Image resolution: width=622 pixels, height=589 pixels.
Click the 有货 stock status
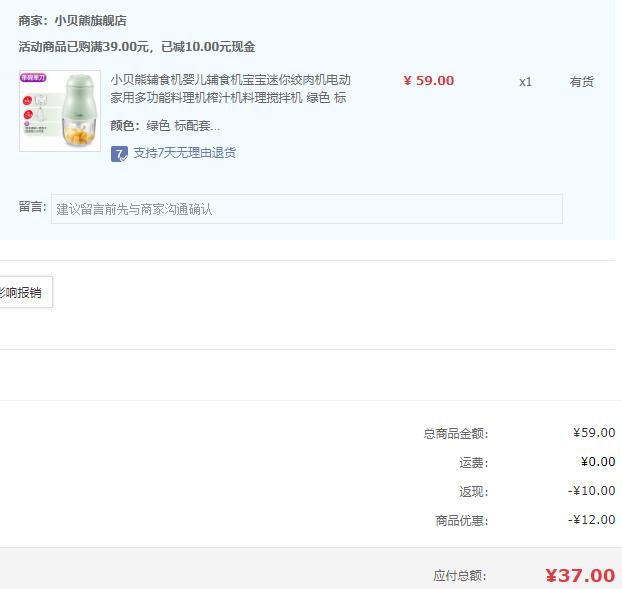pyautogui.click(x=582, y=82)
